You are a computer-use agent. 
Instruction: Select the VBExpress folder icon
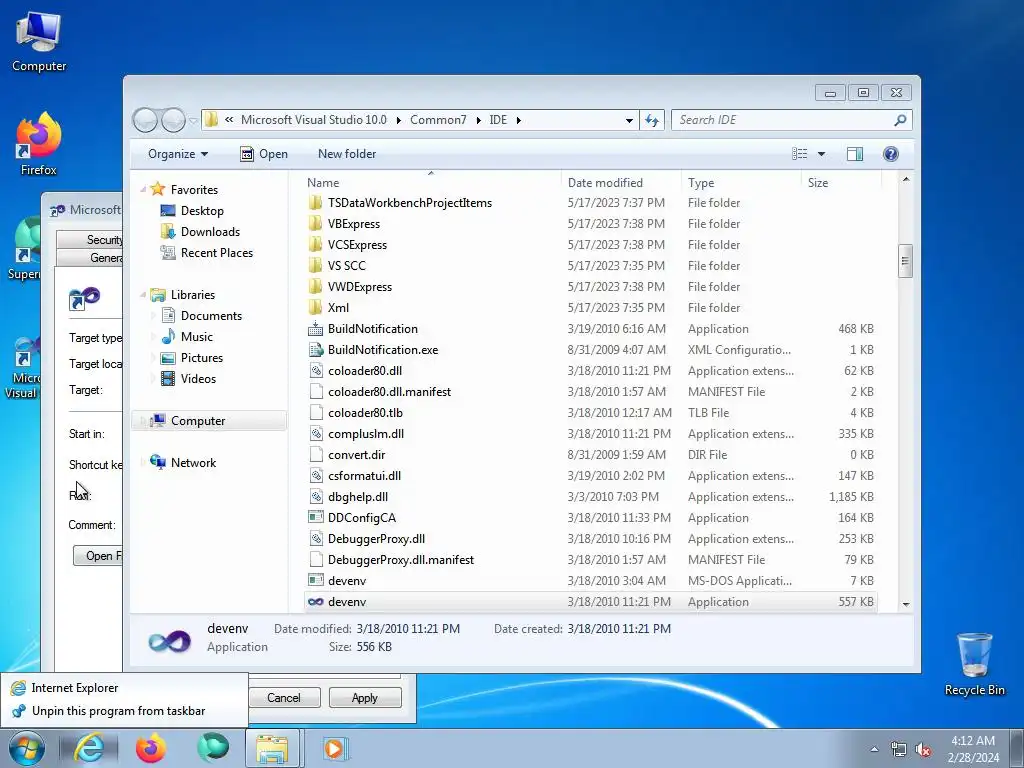coord(315,224)
